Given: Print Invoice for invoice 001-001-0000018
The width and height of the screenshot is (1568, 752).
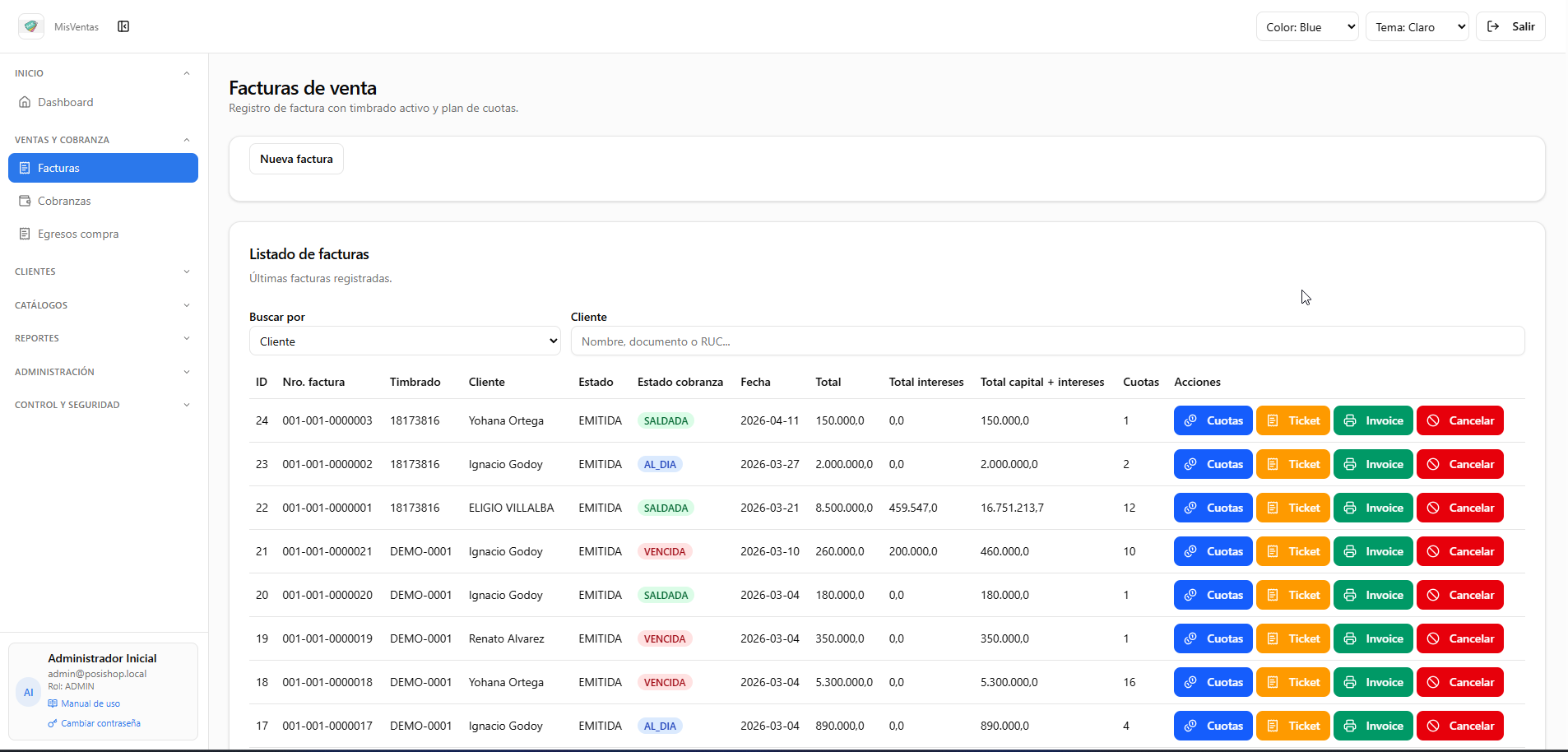Looking at the screenshot, I should [x=1373, y=682].
